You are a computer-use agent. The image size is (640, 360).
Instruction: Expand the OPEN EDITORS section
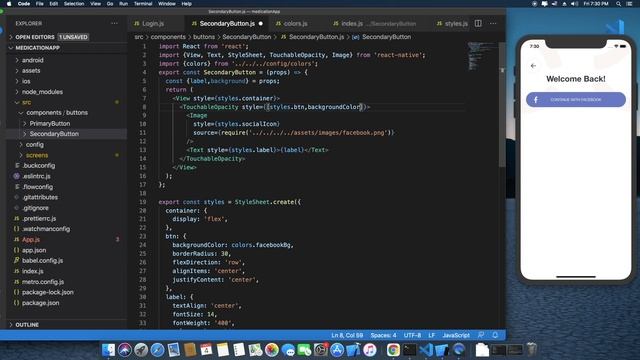click(35, 37)
